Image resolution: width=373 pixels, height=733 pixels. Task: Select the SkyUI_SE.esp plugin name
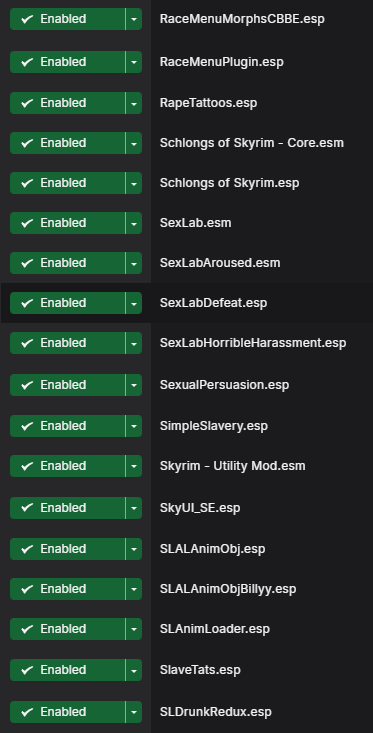(200, 508)
